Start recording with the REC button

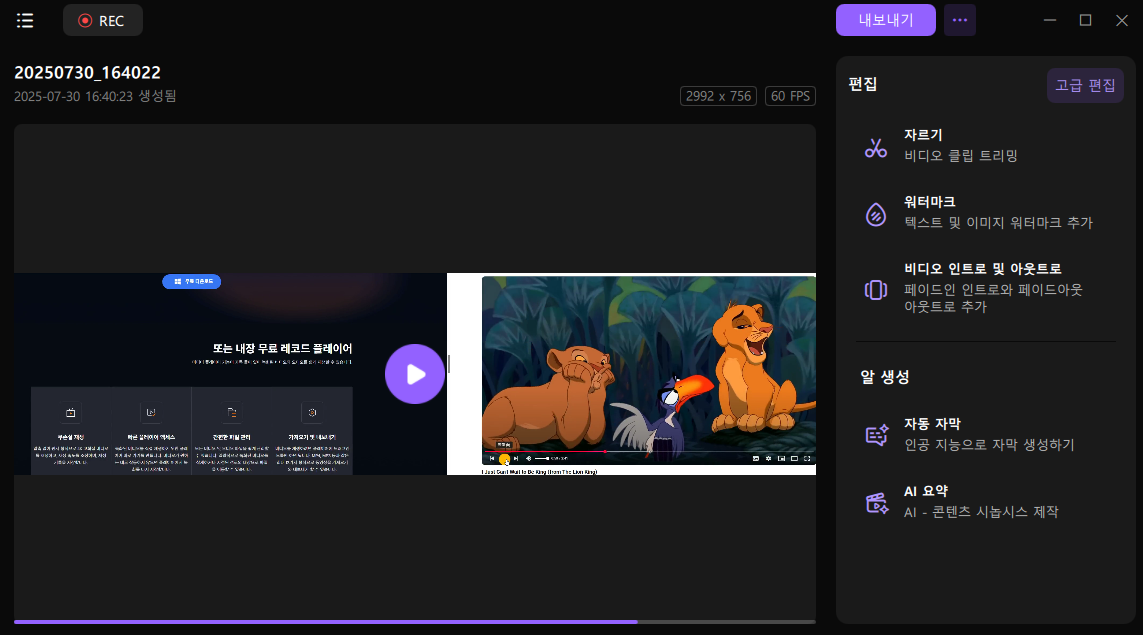(x=102, y=20)
